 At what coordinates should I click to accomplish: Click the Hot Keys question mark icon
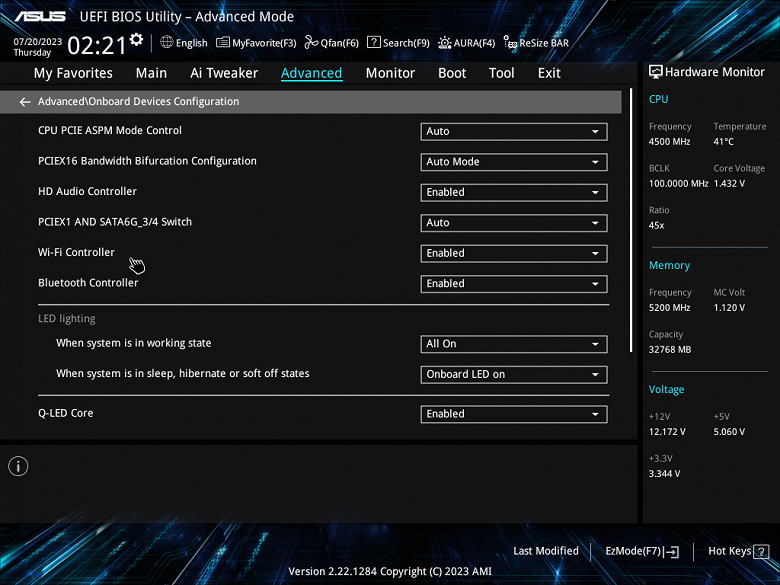coord(761,552)
